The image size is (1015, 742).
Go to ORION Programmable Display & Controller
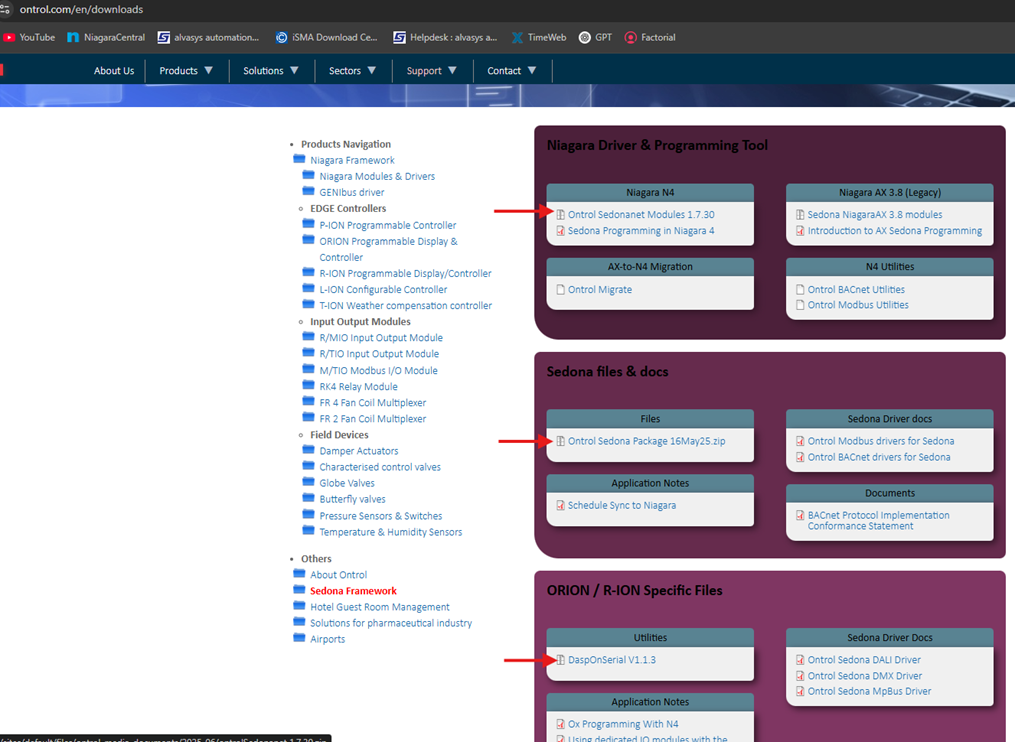388,249
